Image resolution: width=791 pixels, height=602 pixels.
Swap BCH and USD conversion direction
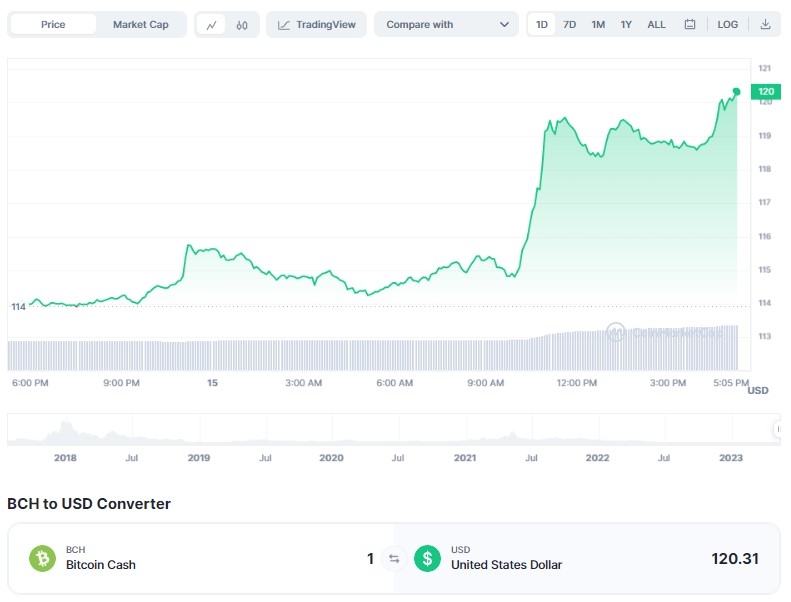pos(394,559)
